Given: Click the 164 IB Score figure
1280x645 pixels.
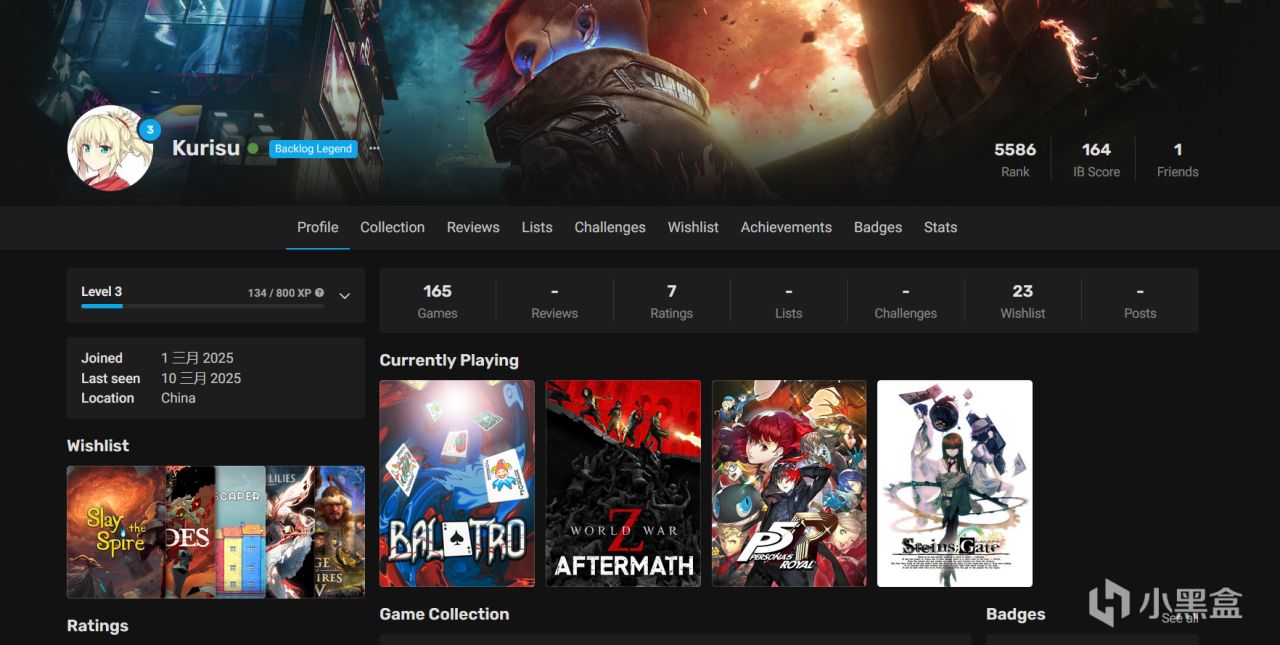Looking at the screenshot, I should point(1096,159).
